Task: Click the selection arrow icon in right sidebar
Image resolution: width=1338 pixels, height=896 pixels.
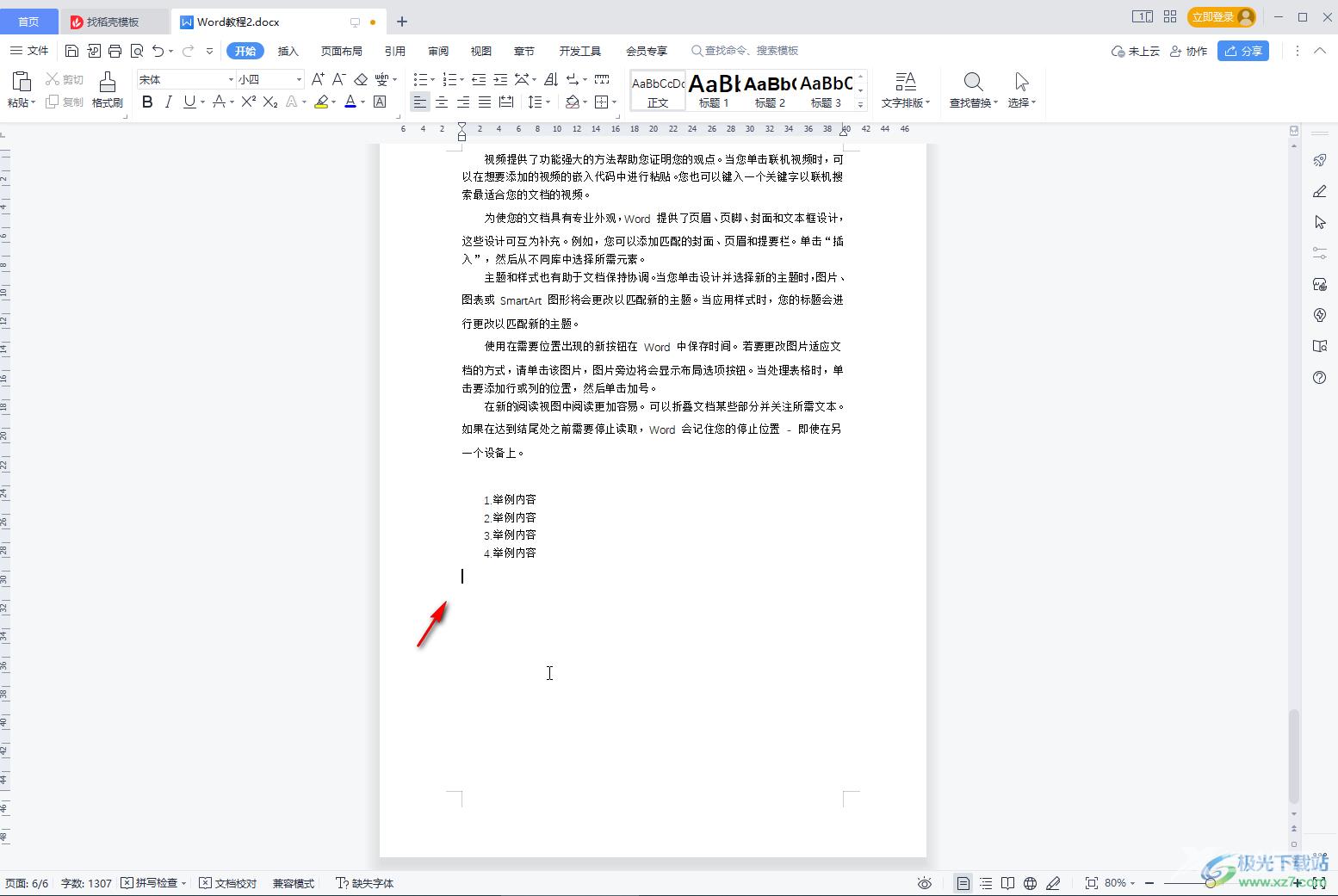Action: (1319, 222)
